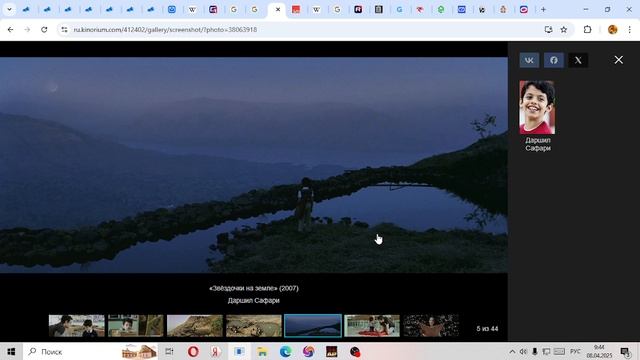Open Task View from the taskbar
This screenshot has width=640, height=360.
coord(169,351)
